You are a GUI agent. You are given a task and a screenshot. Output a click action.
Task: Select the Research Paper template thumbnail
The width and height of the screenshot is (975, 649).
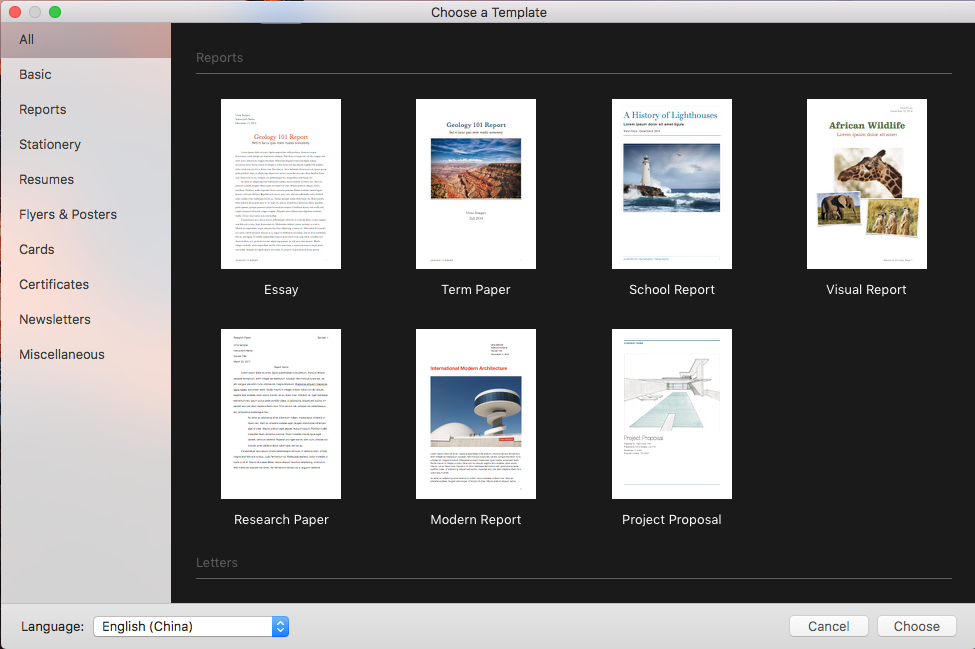(x=281, y=414)
